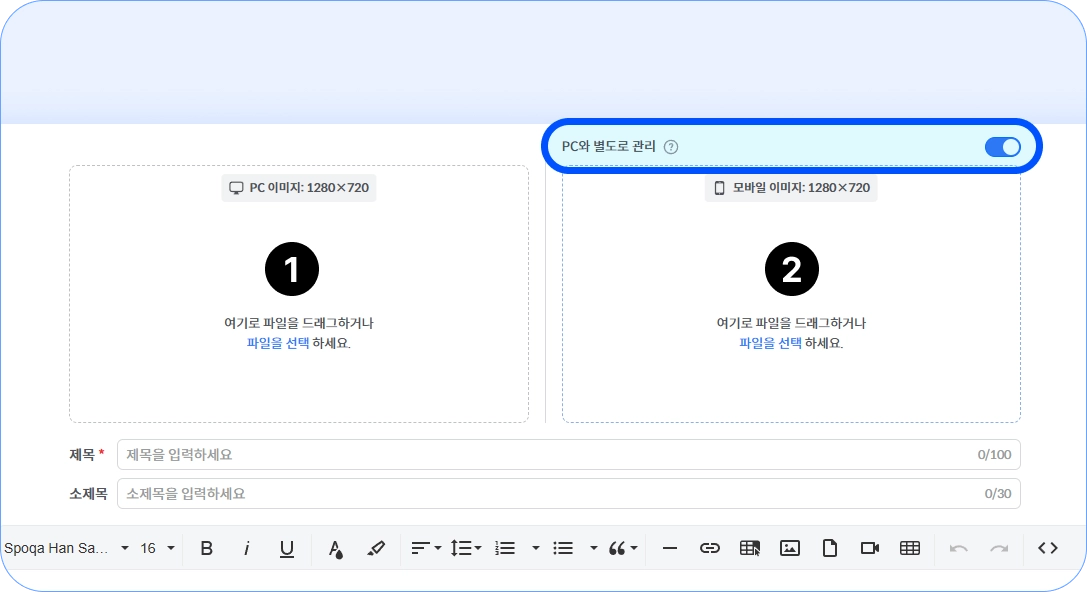This screenshot has height=592, width=1087.
Task: Open the Spoqa Han Sans font dropdown
Action: (x=67, y=548)
